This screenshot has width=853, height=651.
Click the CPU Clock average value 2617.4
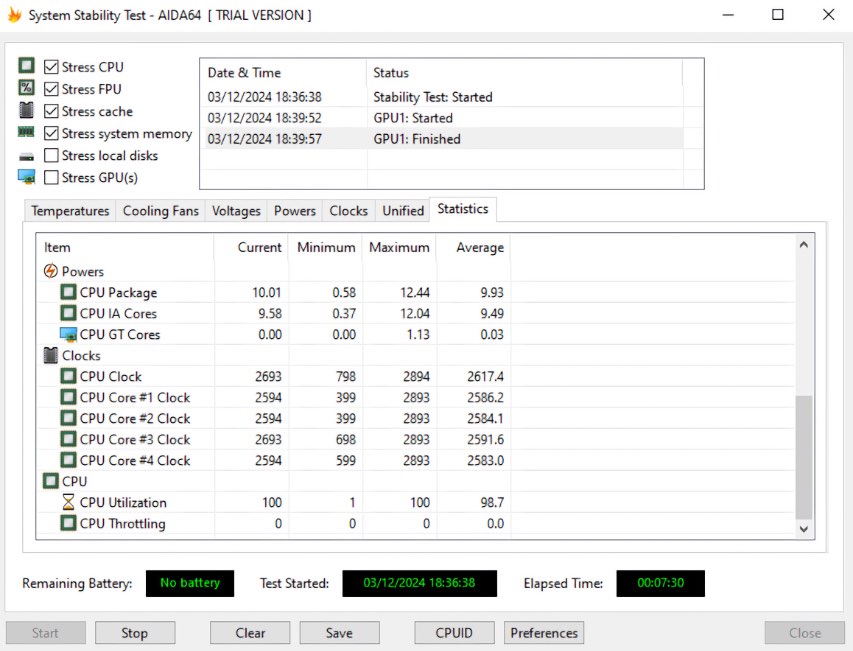(x=485, y=376)
